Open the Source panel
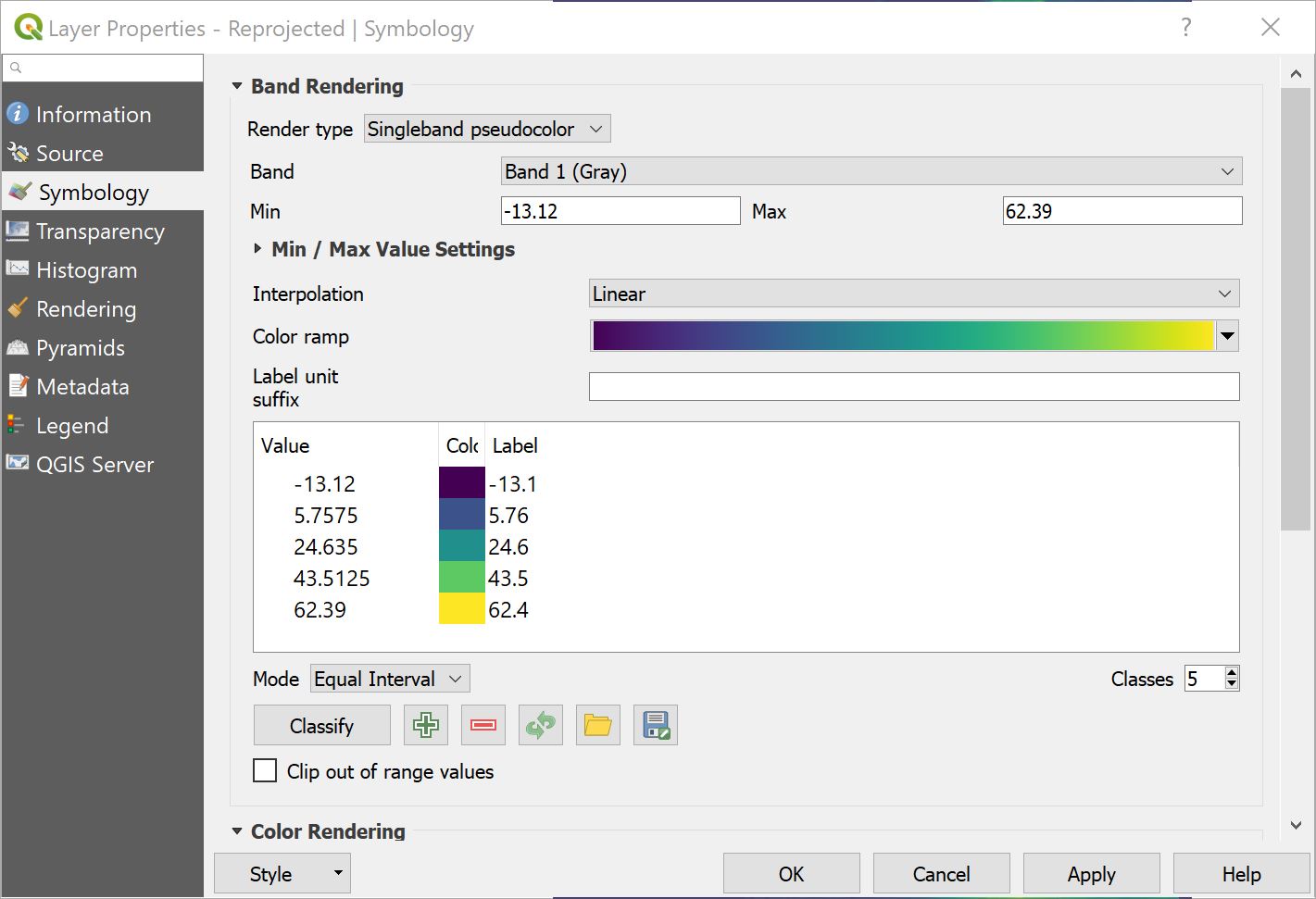This screenshot has width=1316, height=899. click(x=69, y=153)
